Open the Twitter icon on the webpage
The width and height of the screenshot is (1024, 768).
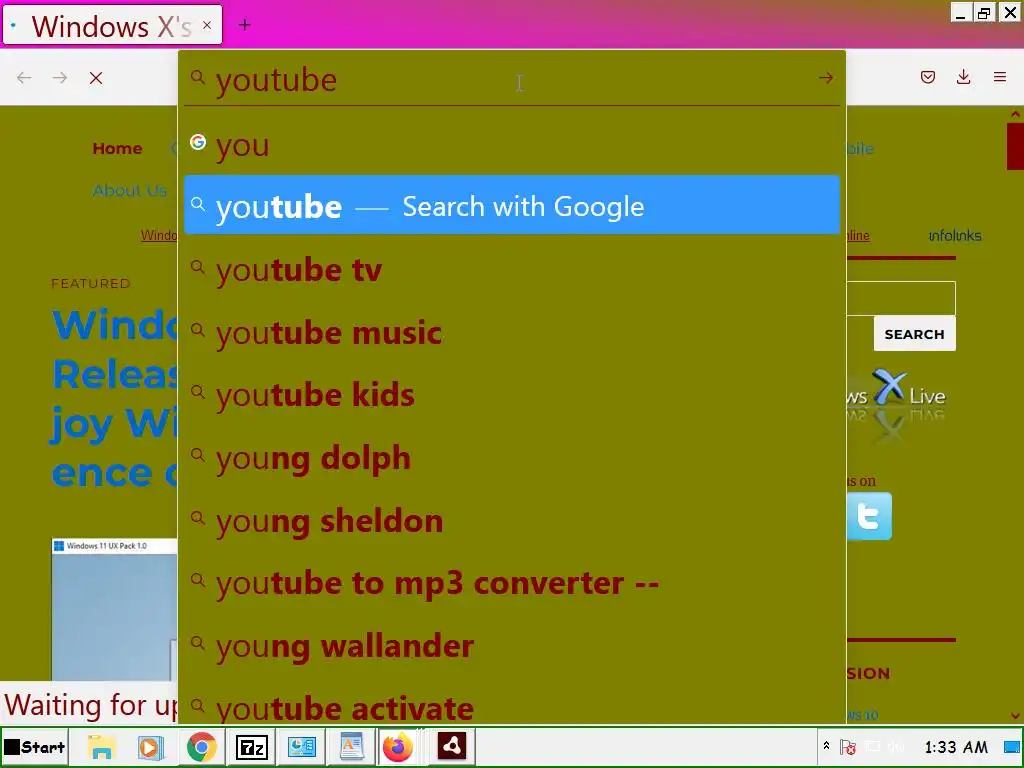click(869, 516)
